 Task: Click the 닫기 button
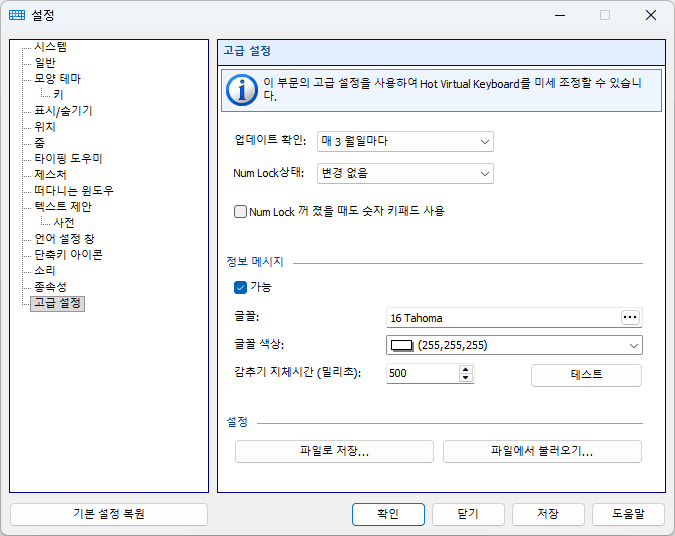coord(468,514)
